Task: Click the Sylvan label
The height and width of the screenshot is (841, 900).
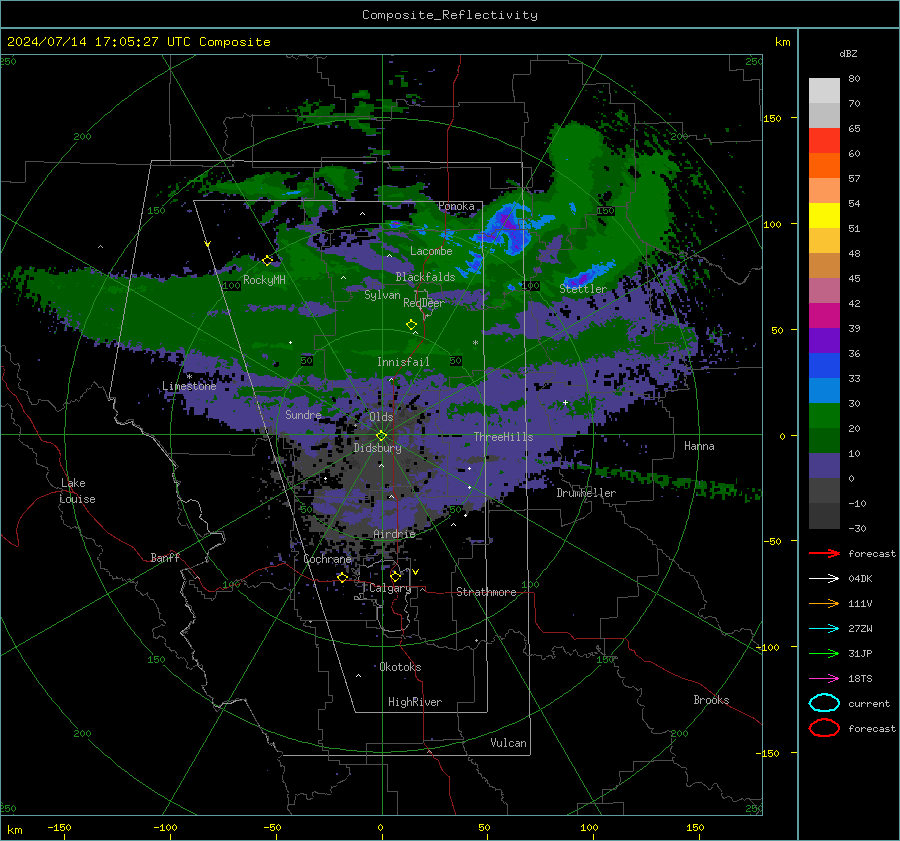Action: 382,295
